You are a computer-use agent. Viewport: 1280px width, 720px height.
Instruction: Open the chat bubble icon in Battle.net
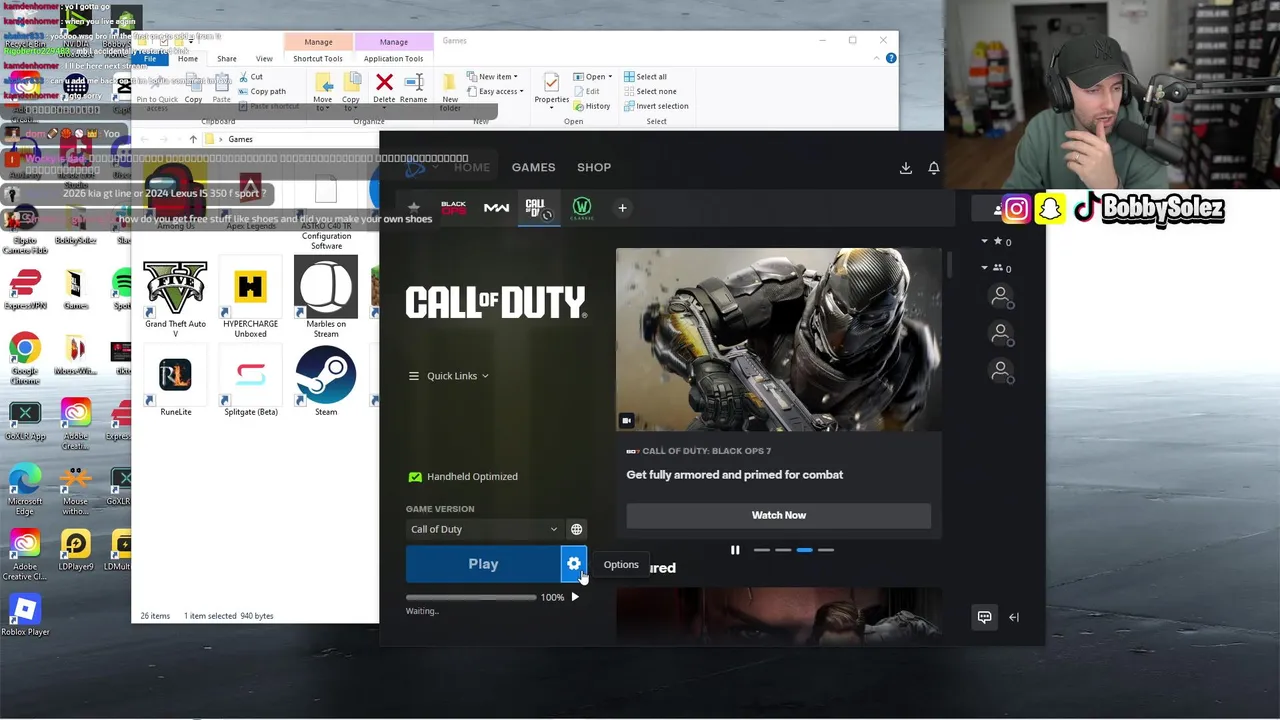pyautogui.click(x=984, y=617)
